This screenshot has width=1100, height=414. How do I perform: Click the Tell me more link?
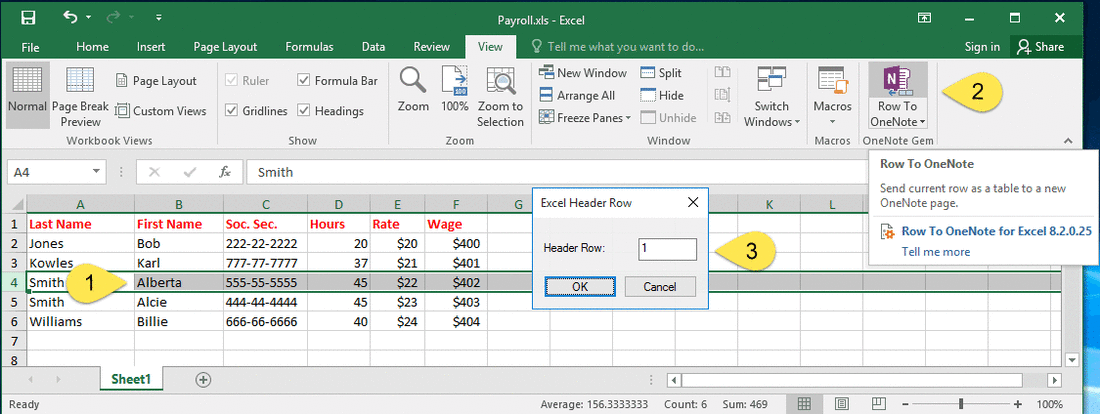tap(936, 252)
